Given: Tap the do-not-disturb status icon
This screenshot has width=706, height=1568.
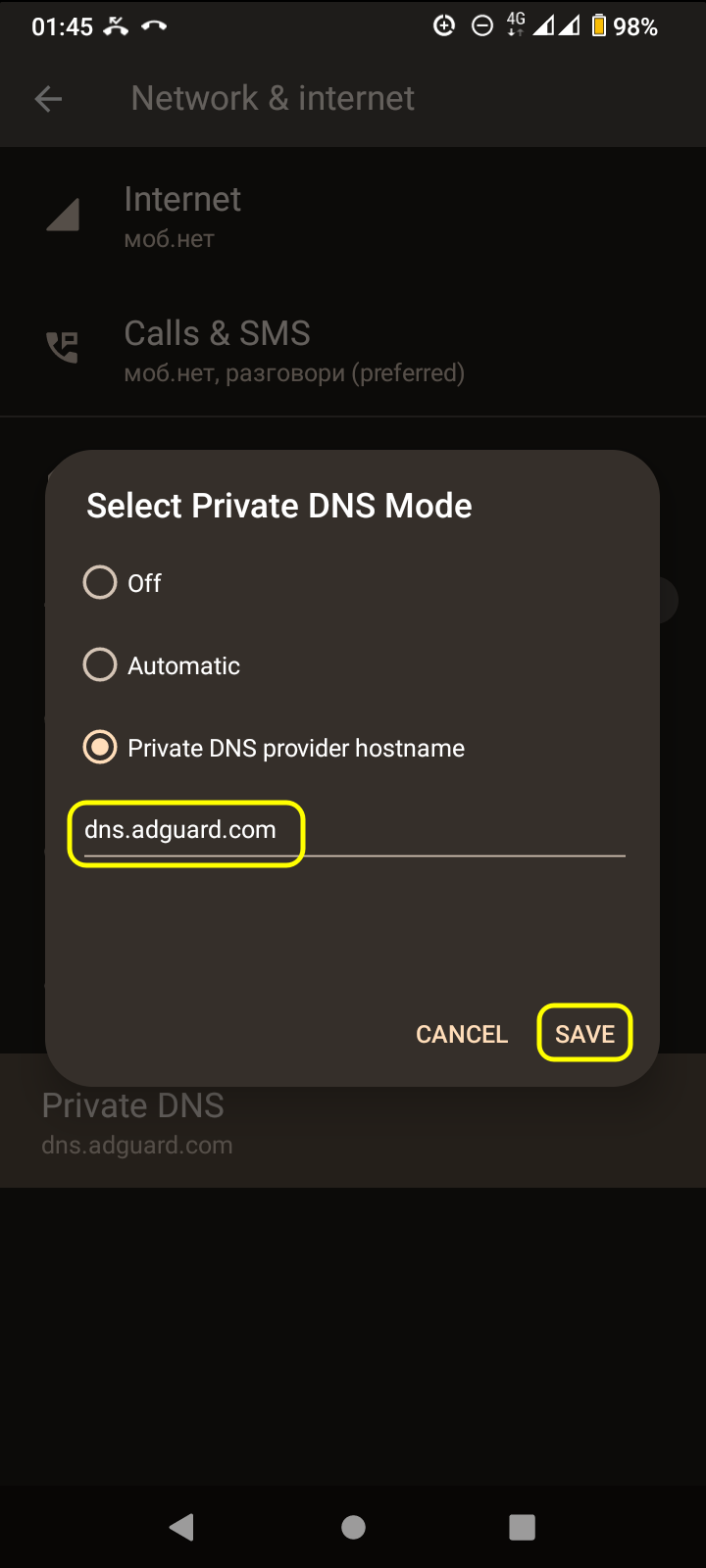Looking at the screenshot, I should tap(482, 26).
